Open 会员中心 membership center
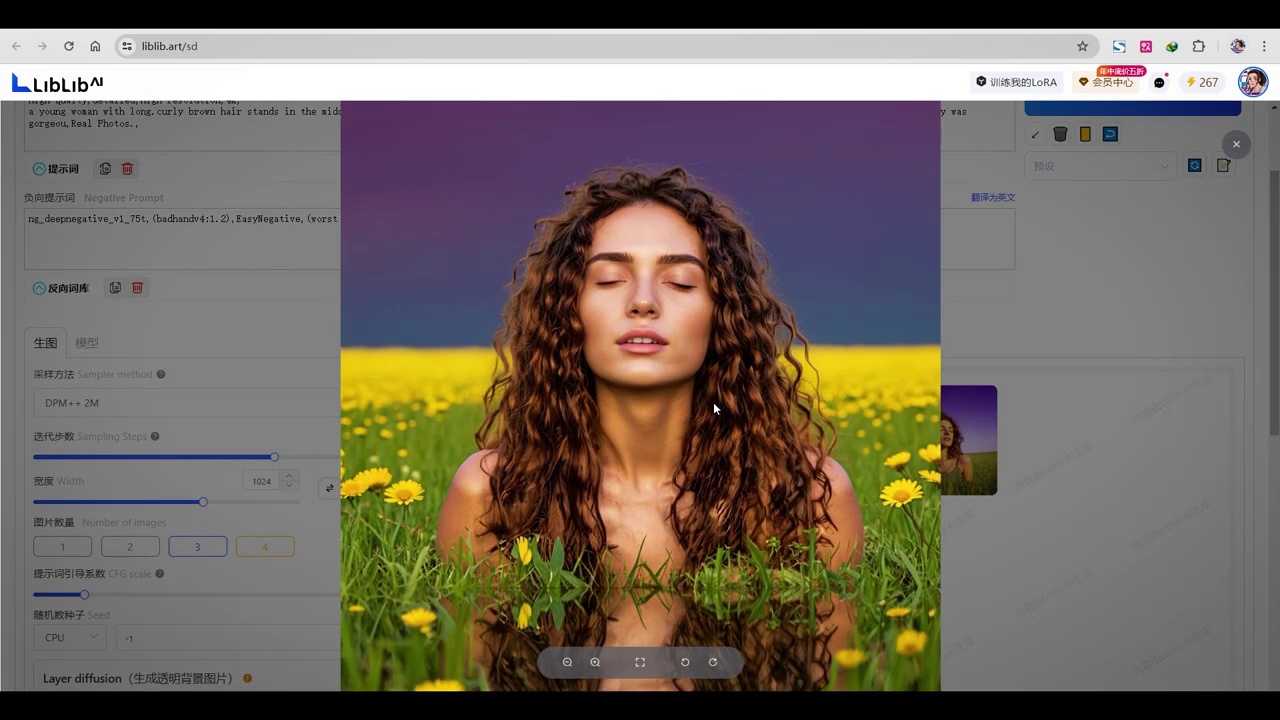 pos(1105,82)
